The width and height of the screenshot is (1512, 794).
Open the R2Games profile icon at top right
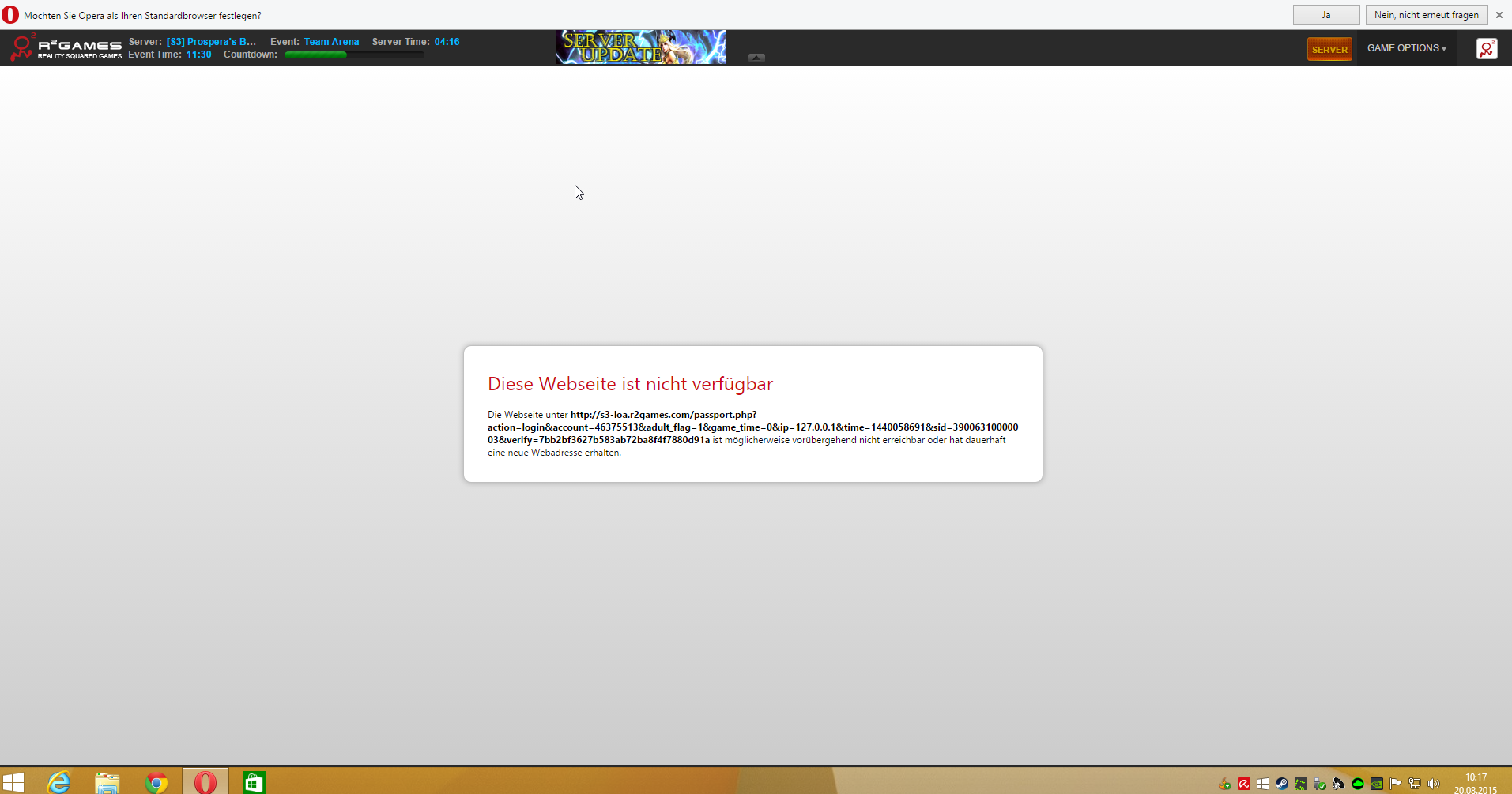(x=1486, y=48)
